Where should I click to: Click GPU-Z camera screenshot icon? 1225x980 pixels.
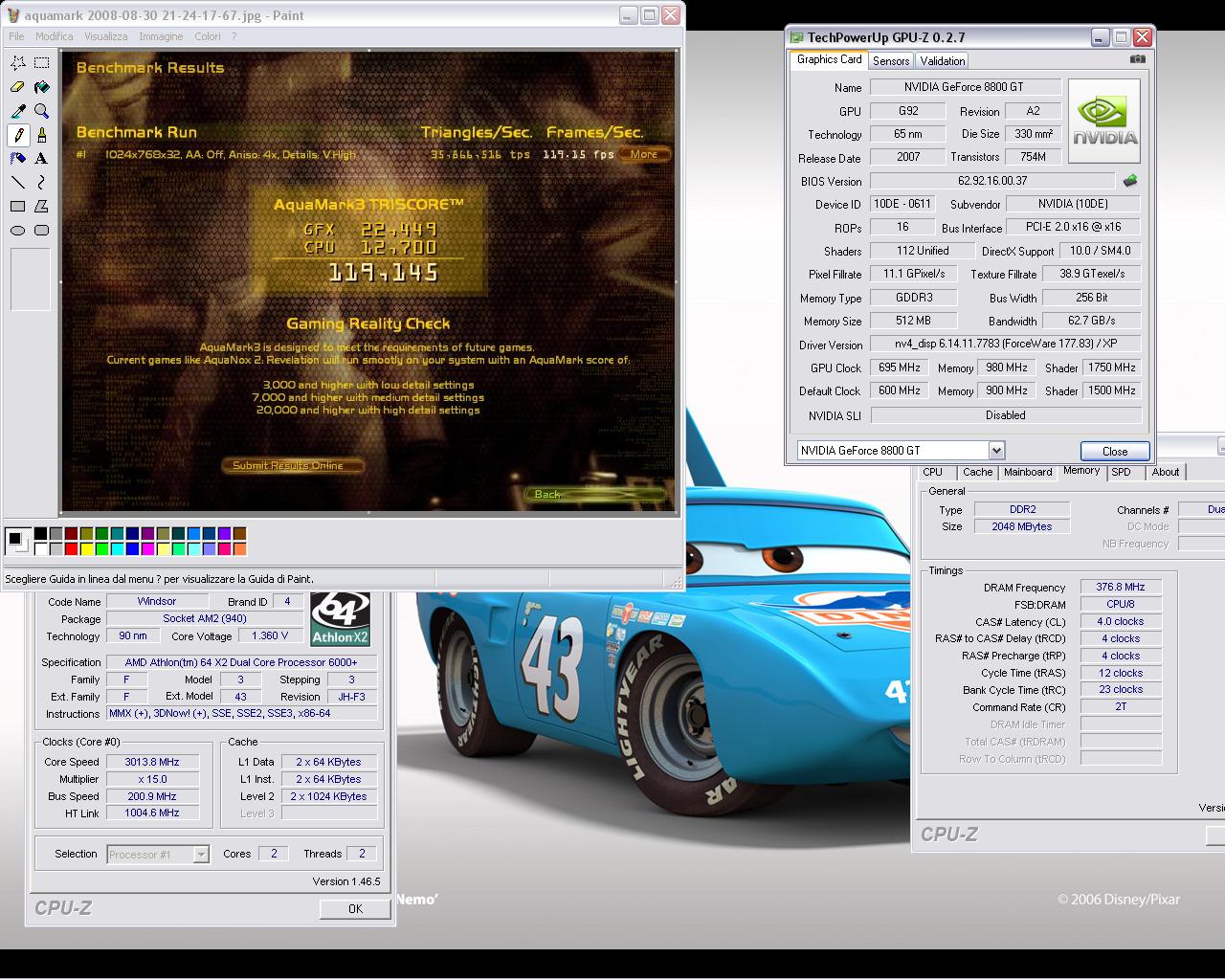click(1137, 59)
